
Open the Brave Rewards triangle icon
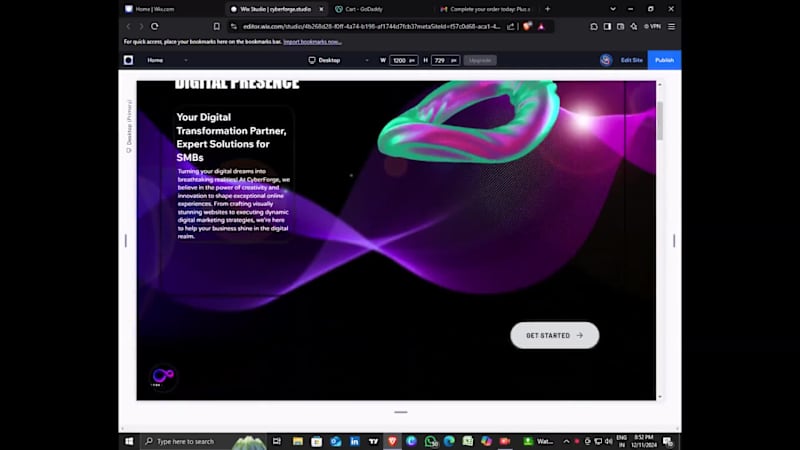pyautogui.click(x=541, y=27)
